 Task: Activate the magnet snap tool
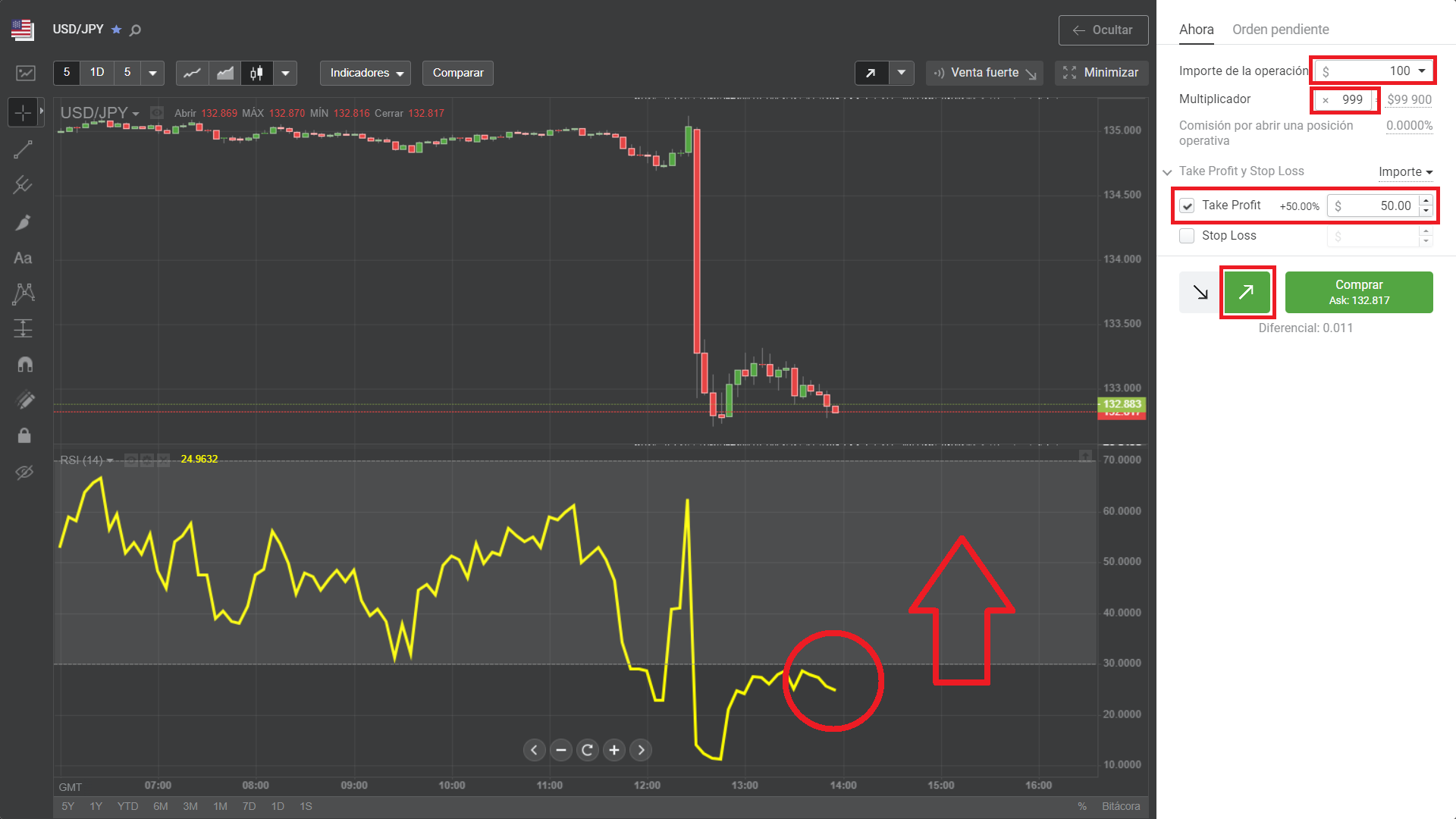(x=24, y=365)
